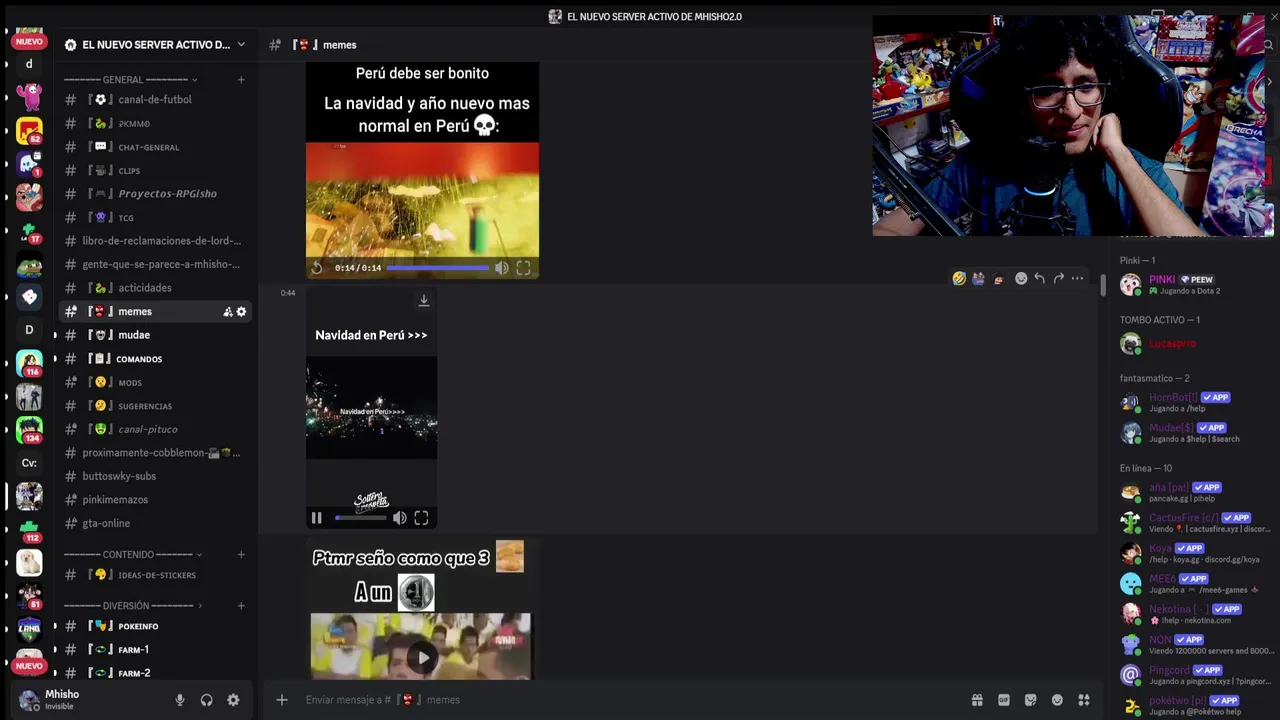Open sticker picker in message bar
Image resolution: width=1280 pixels, height=720 pixels.
(x=1031, y=700)
